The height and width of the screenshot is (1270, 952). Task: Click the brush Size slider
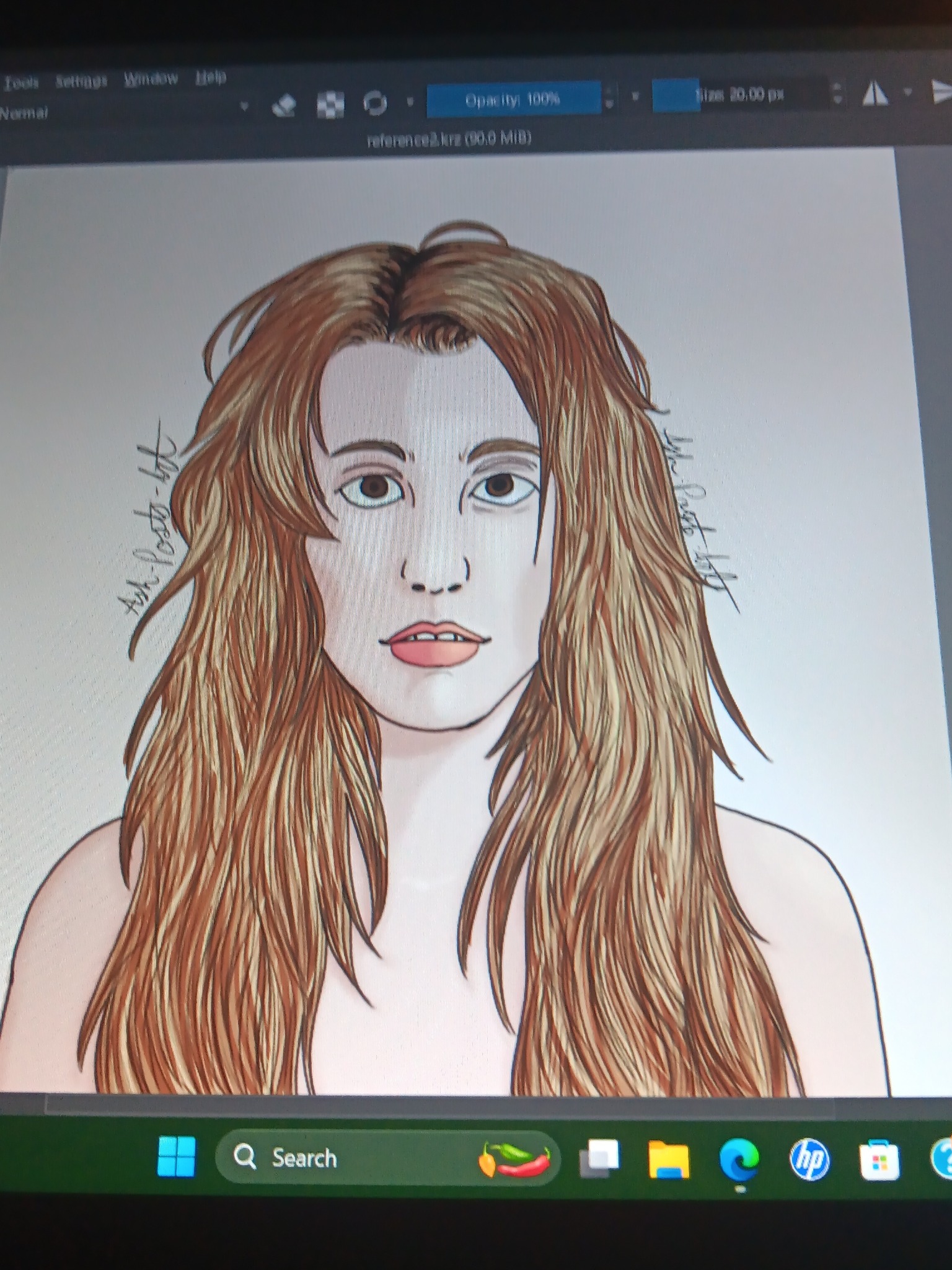click(x=741, y=95)
